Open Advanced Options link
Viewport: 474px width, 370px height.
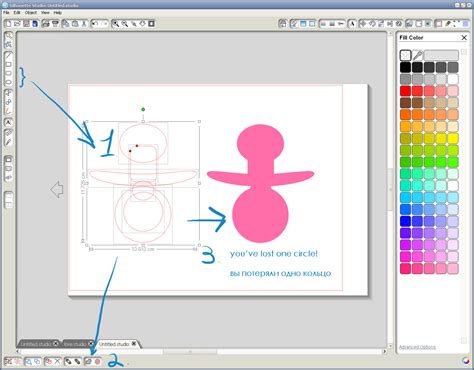[x=417, y=347]
